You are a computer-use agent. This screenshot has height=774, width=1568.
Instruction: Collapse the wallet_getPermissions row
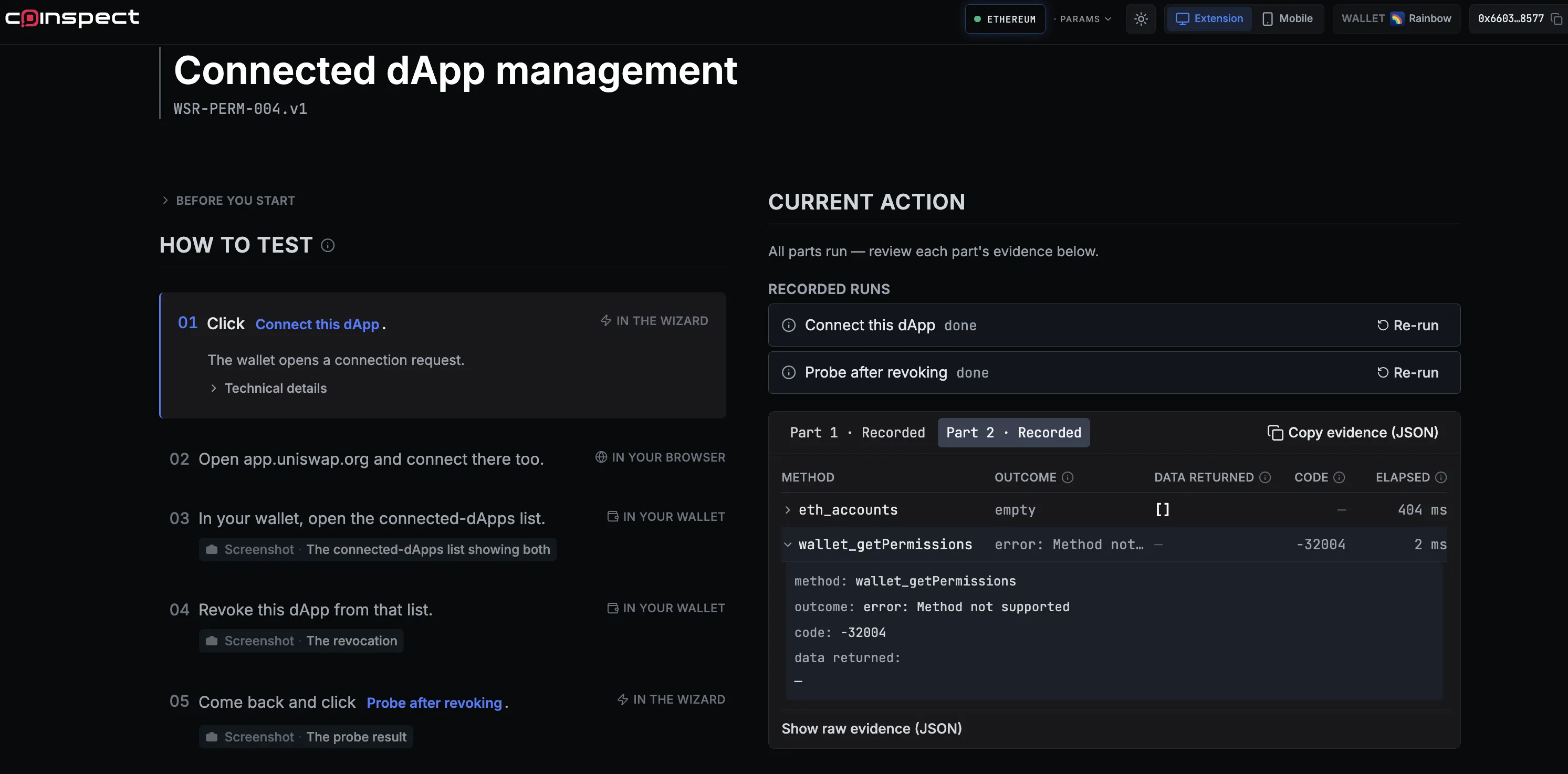[x=1114, y=545]
